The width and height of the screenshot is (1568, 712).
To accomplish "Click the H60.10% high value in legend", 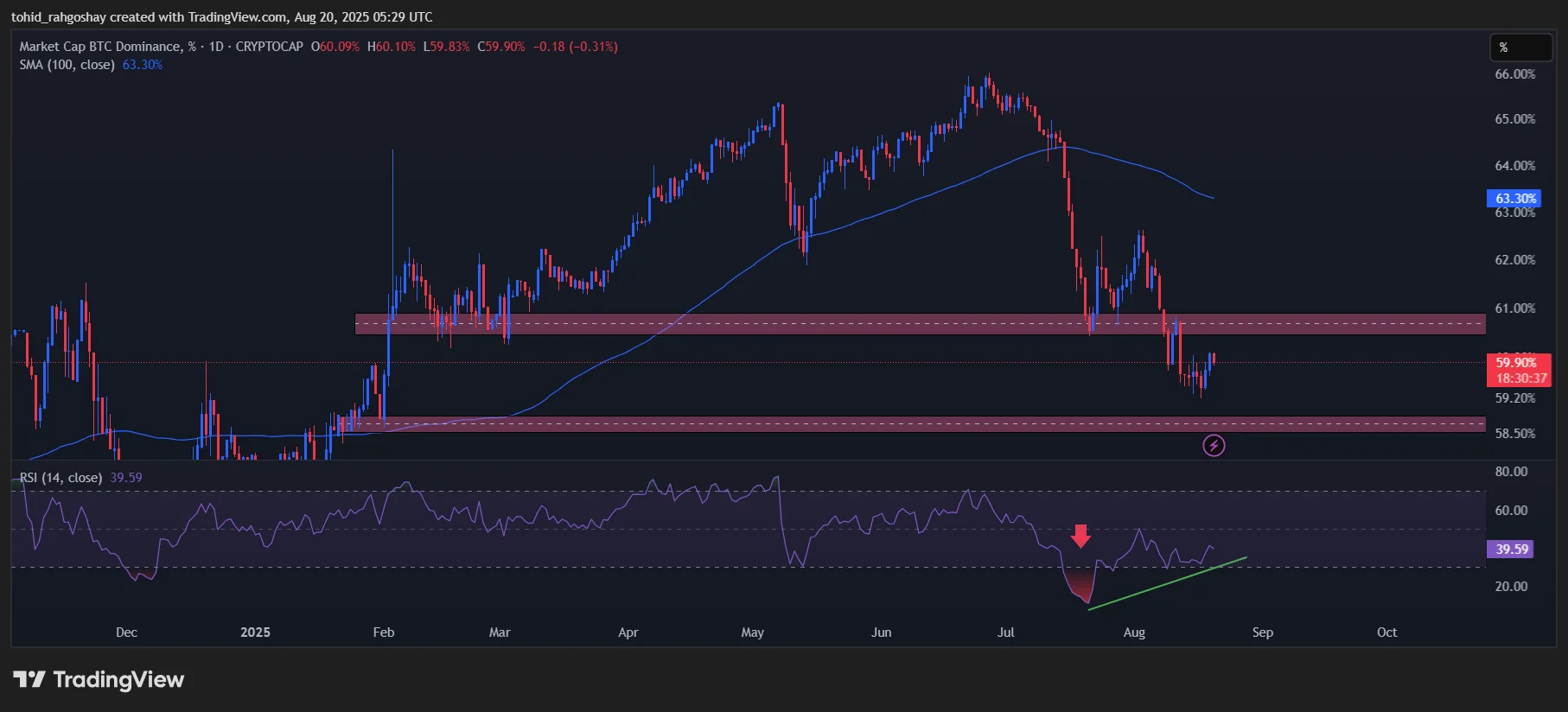I will click(392, 47).
